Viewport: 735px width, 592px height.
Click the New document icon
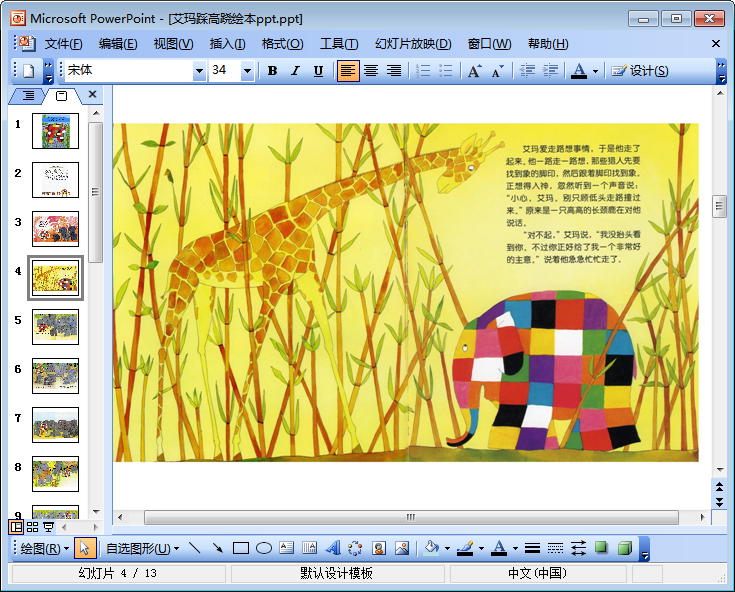click(x=29, y=71)
